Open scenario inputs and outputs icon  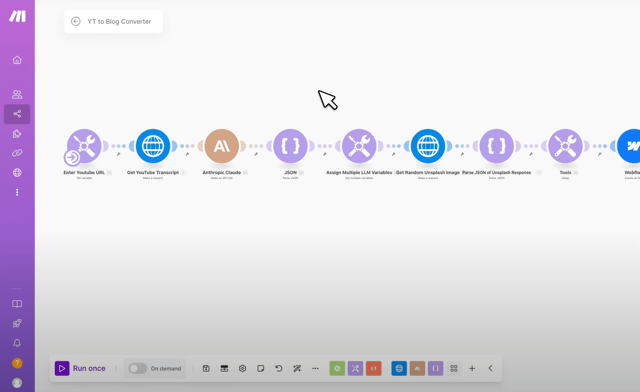tap(224, 368)
